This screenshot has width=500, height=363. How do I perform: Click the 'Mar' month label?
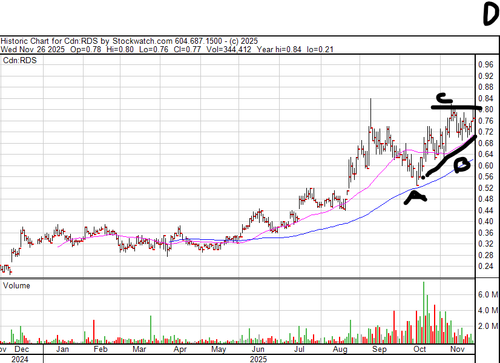(x=139, y=349)
